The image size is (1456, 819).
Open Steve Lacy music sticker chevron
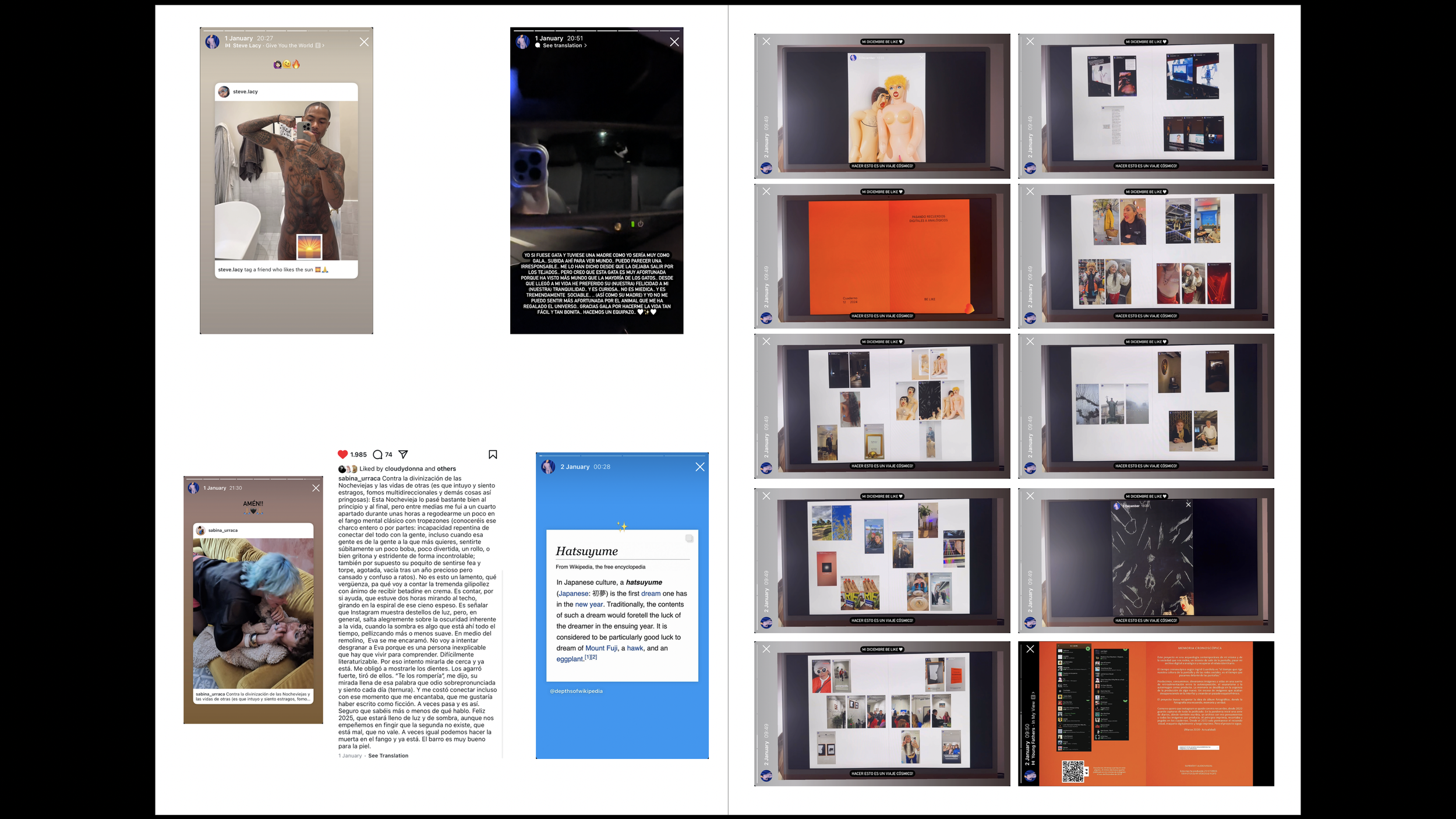(323, 45)
